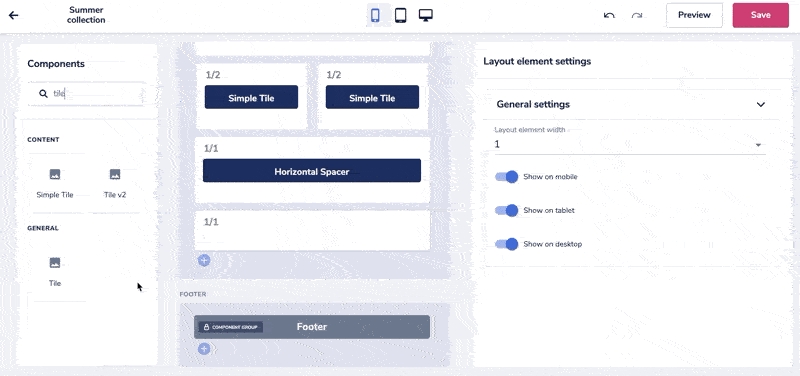Open the Preview button
The image size is (800, 376).
coord(694,15)
